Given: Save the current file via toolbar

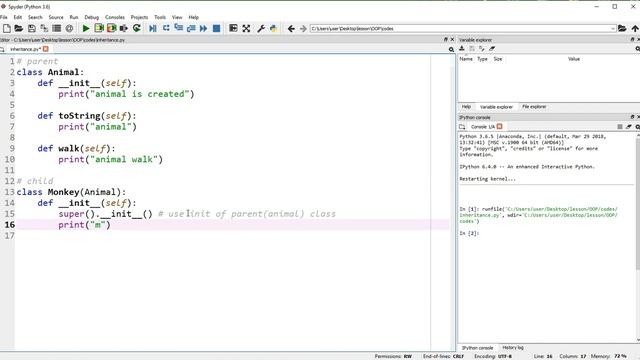Looking at the screenshot, I should pos(32,28).
